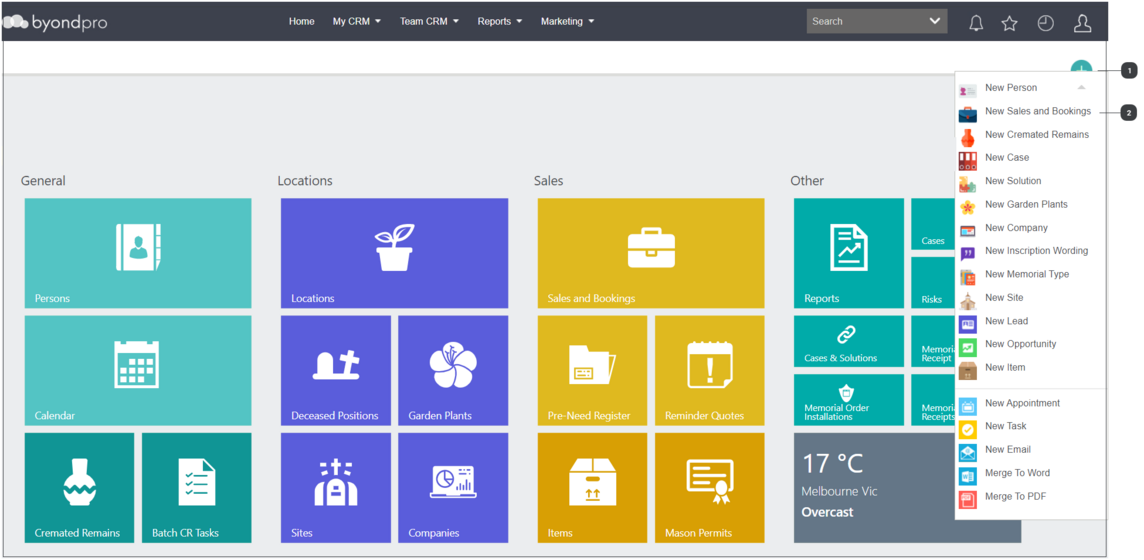The height and width of the screenshot is (560, 1144).
Task: Open the Batch CR Tasks checklist tile
Action: (197, 488)
